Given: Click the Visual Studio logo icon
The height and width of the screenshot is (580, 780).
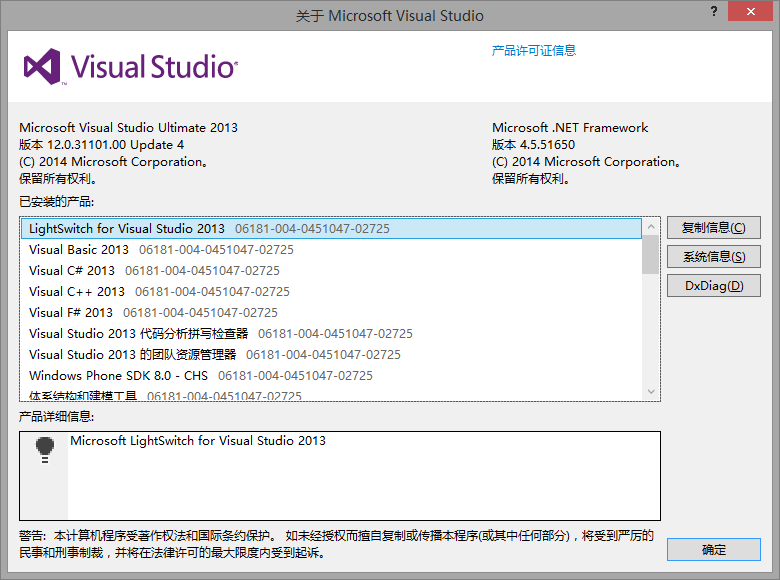Looking at the screenshot, I should click(43, 67).
